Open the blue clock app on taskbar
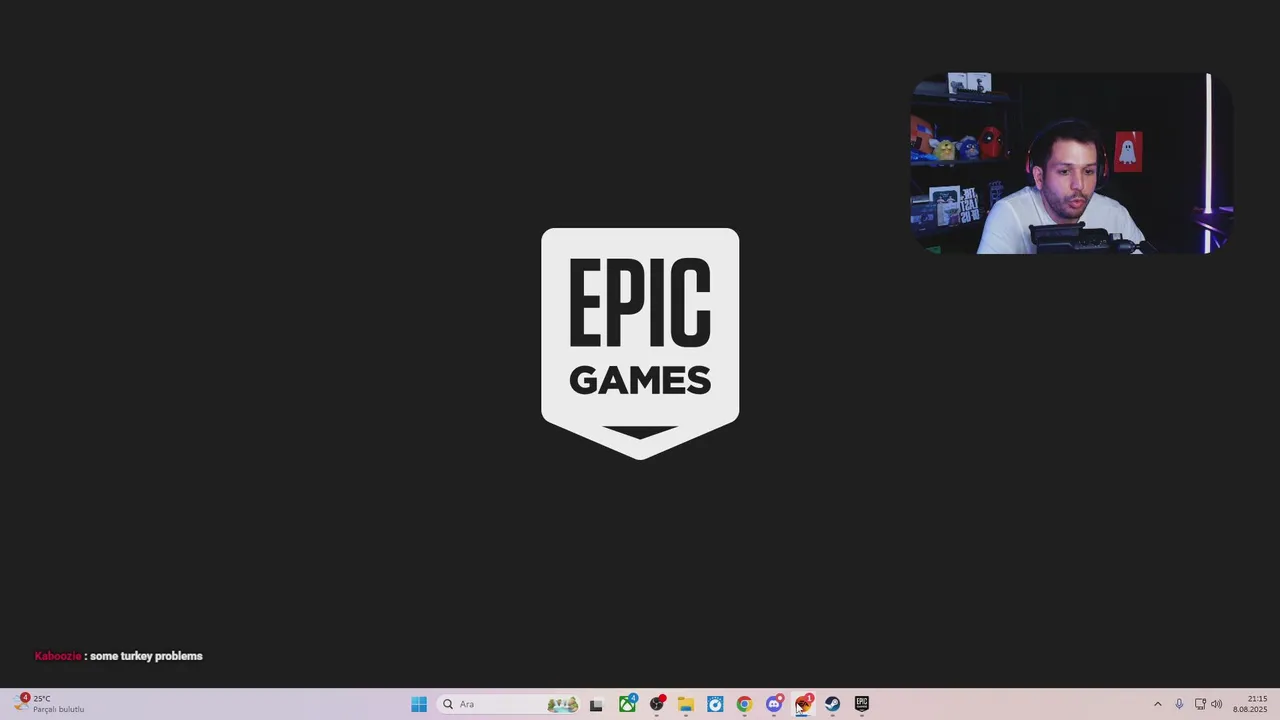The height and width of the screenshot is (720, 1280). (715, 704)
